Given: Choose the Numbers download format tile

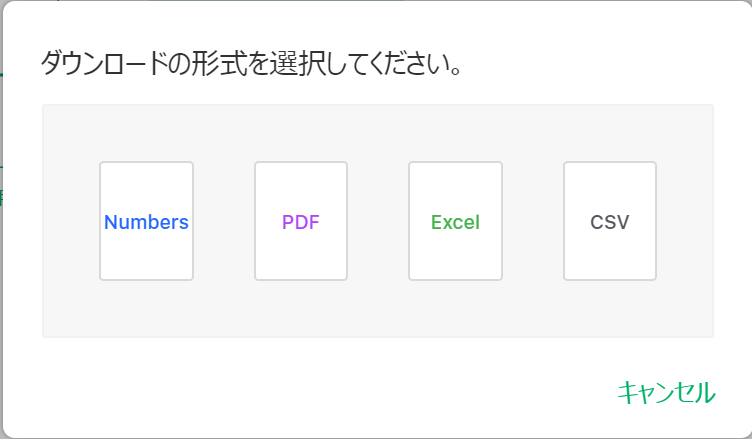Looking at the screenshot, I should 146,221.
